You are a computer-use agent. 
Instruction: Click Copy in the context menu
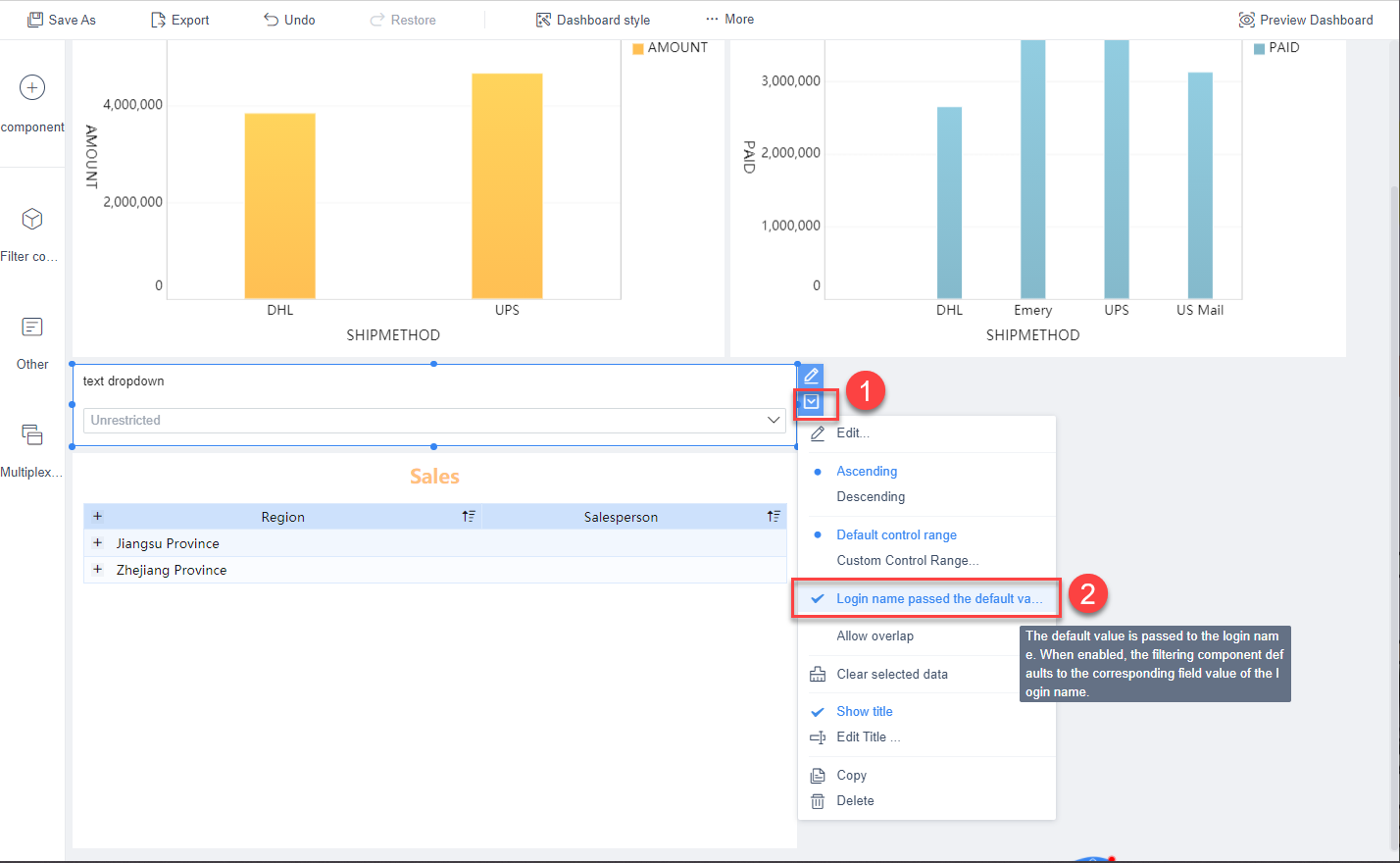click(851, 775)
